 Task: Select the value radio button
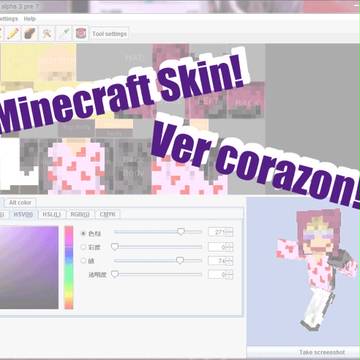click(83, 261)
